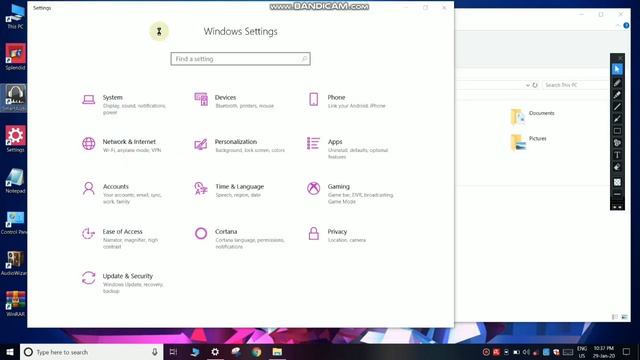The height and width of the screenshot is (360, 640).
Task: Select the cursor tool in drawing toolbar
Action: [617, 69]
